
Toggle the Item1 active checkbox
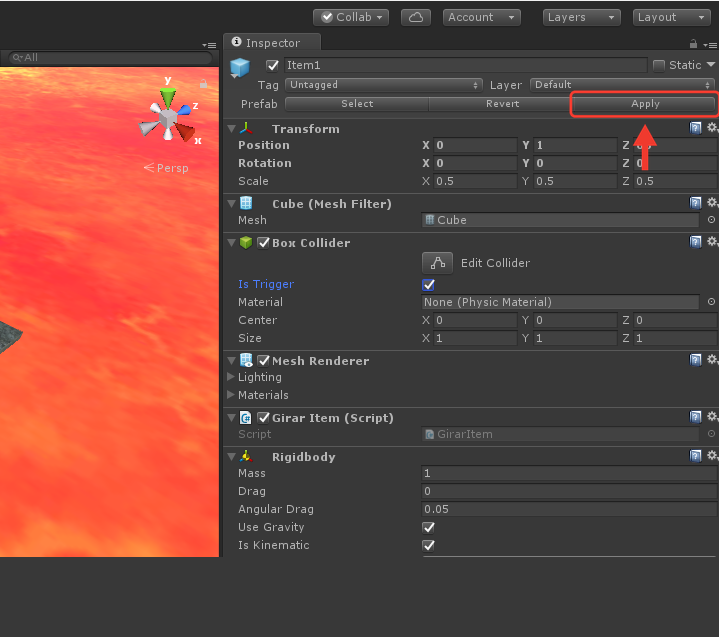pyautogui.click(x=272, y=66)
